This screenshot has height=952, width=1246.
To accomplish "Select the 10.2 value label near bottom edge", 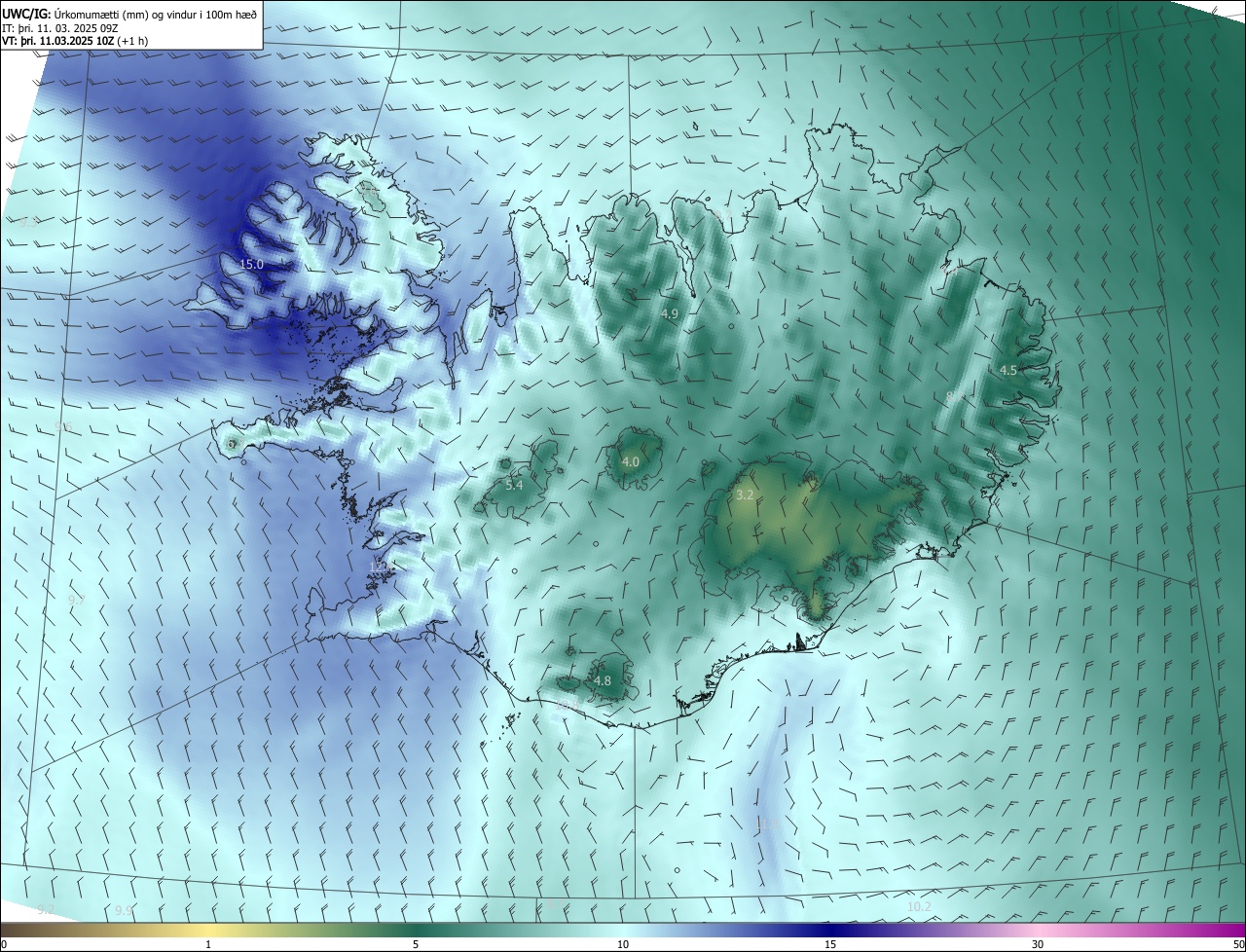I will pyautogui.click(x=919, y=906).
